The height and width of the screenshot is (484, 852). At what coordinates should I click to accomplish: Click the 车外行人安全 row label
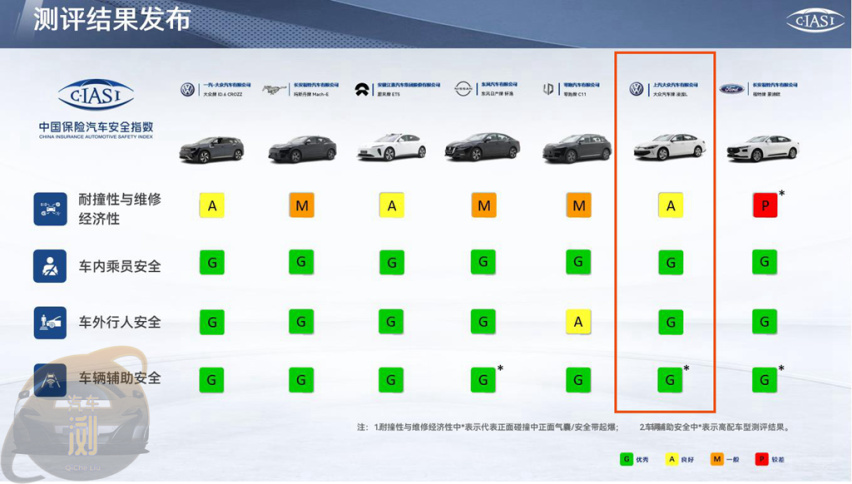pyautogui.click(x=120, y=322)
